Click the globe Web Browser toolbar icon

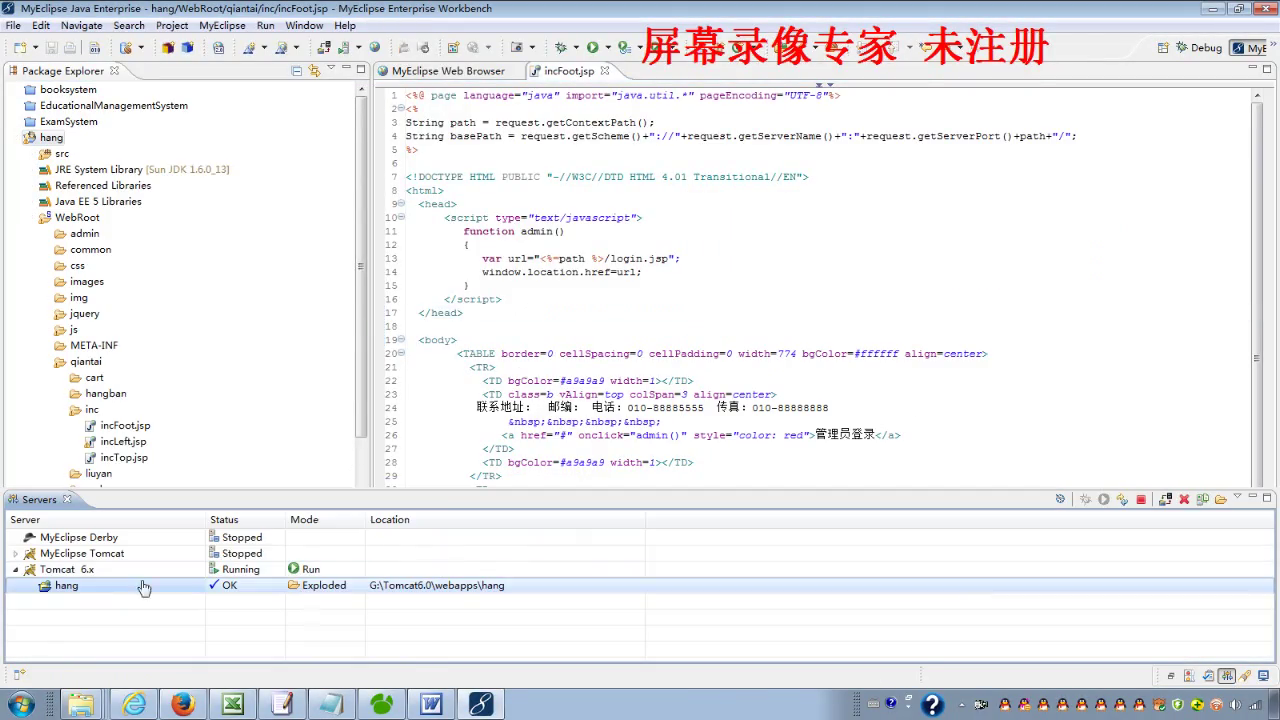[375, 47]
